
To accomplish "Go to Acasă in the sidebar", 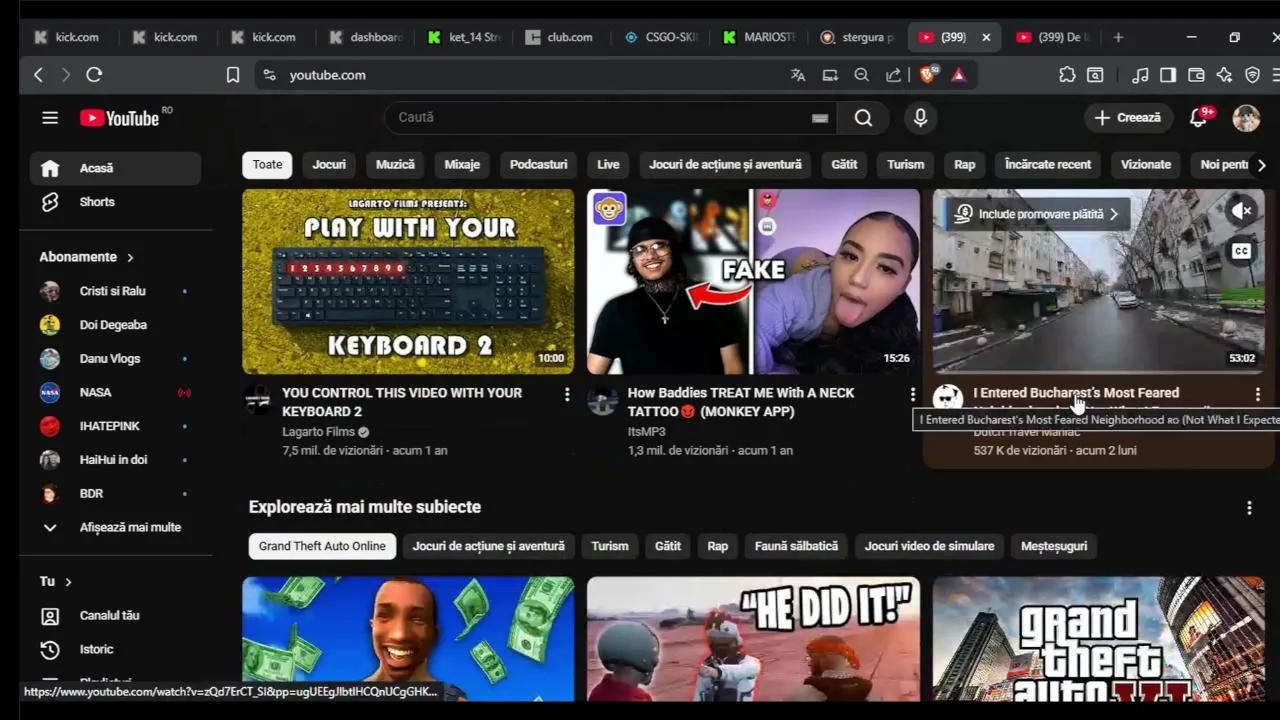I will point(116,168).
